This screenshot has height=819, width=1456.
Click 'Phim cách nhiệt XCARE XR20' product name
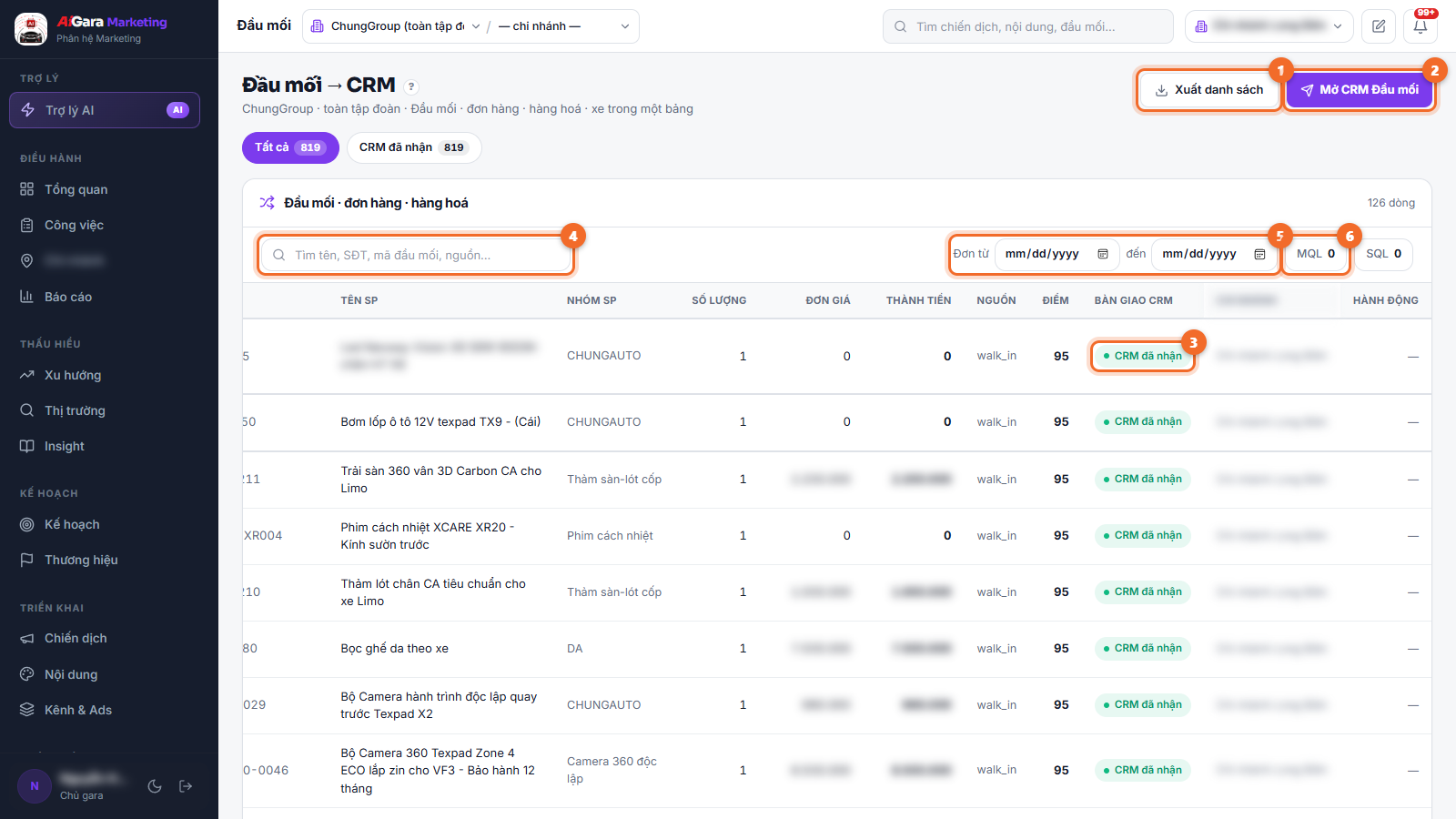(428, 536)
